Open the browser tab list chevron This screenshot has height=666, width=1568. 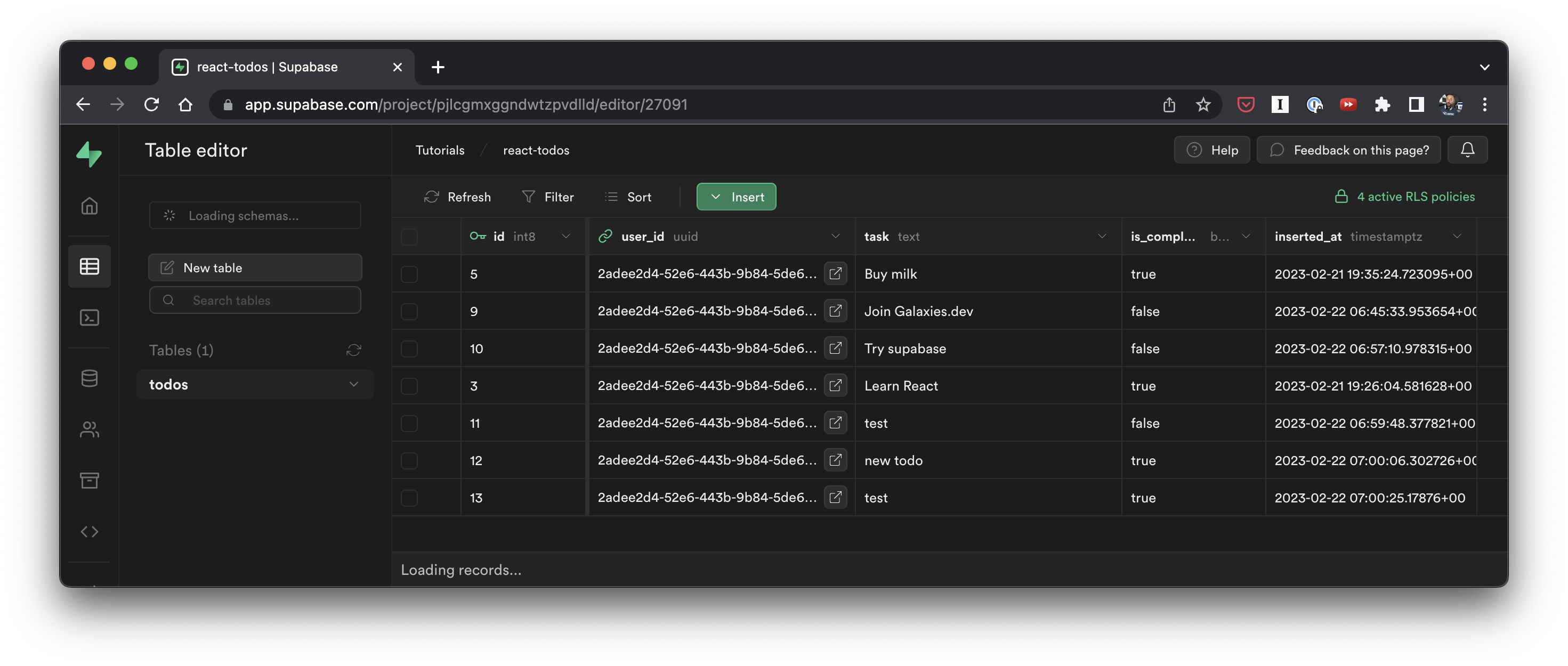(1484, 67)
